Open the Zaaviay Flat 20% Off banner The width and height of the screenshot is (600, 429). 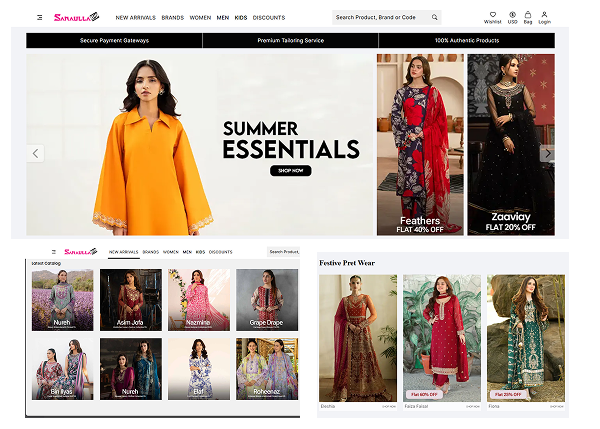pos(510,145)
